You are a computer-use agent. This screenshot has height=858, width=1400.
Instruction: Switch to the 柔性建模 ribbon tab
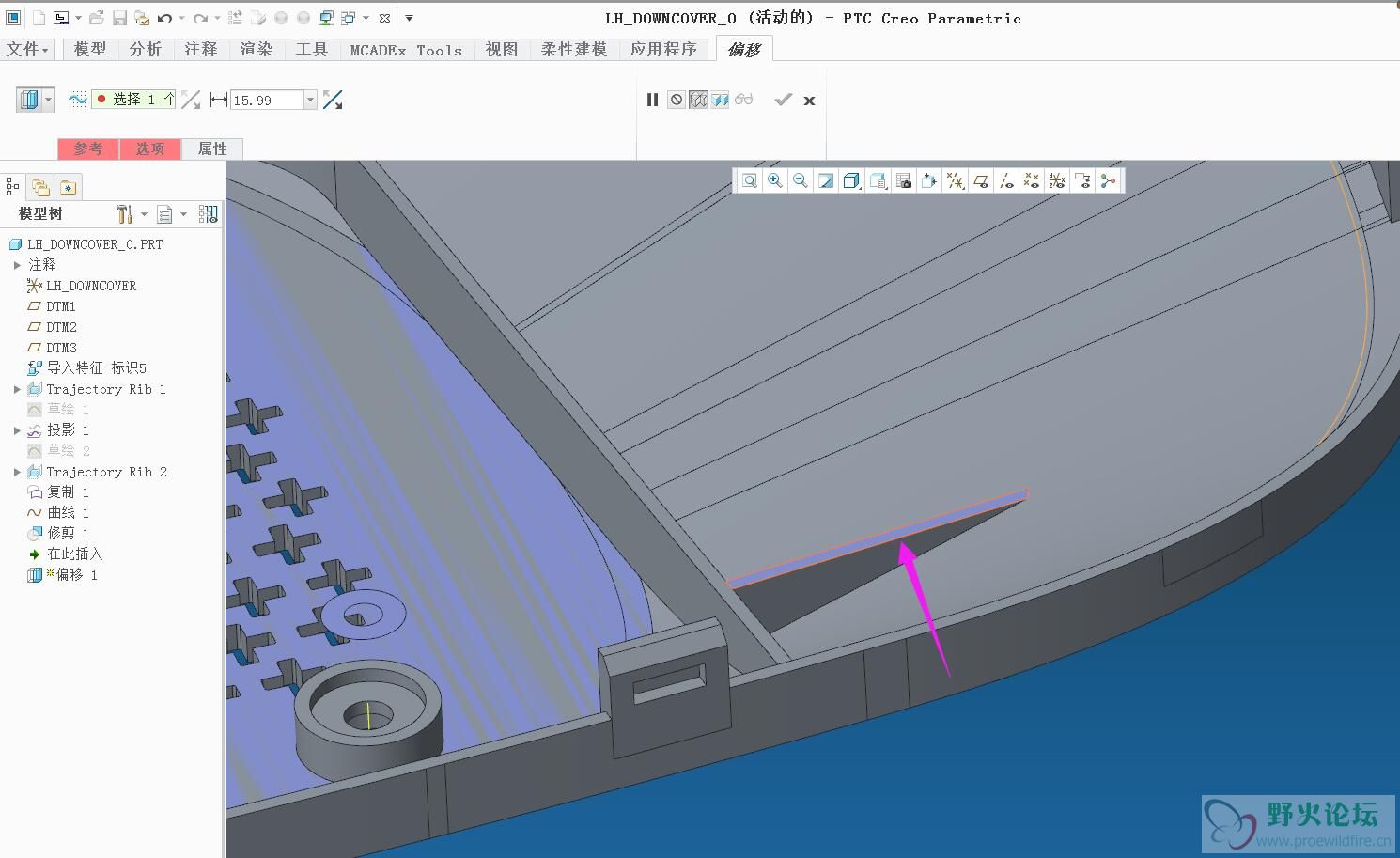[574, 49]
